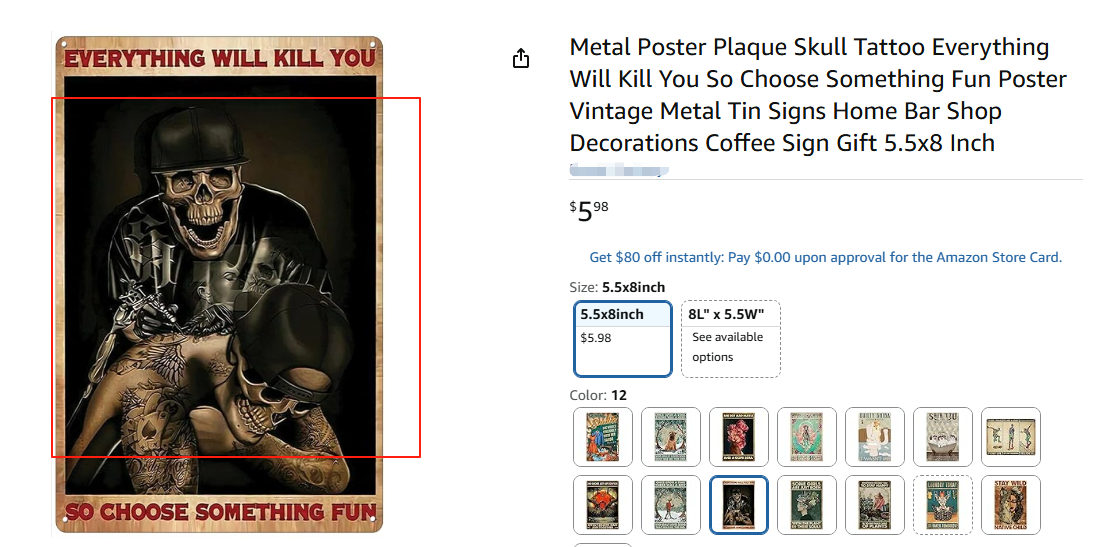
Task: Pick the three skeletons horizontal poster swatch
Action: tap(1010, 437)
